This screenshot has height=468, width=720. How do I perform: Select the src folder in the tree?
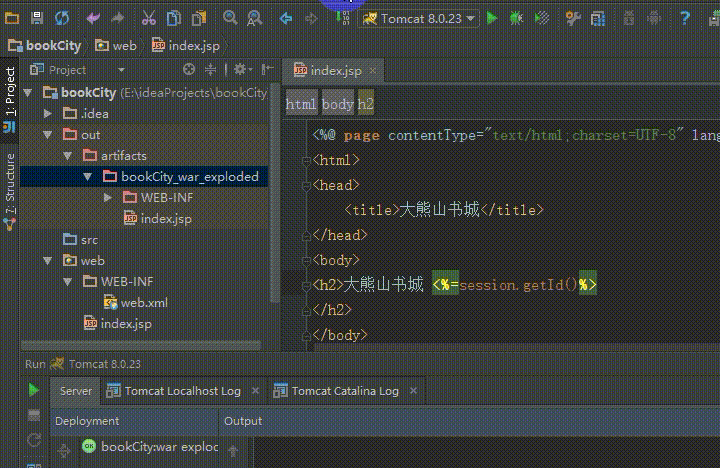click(80, 240)
